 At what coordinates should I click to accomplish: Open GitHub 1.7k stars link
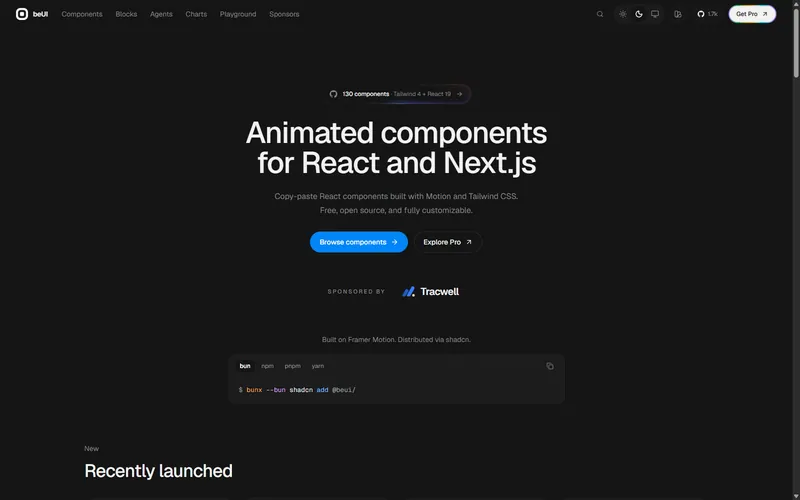(x=708, y=14)
